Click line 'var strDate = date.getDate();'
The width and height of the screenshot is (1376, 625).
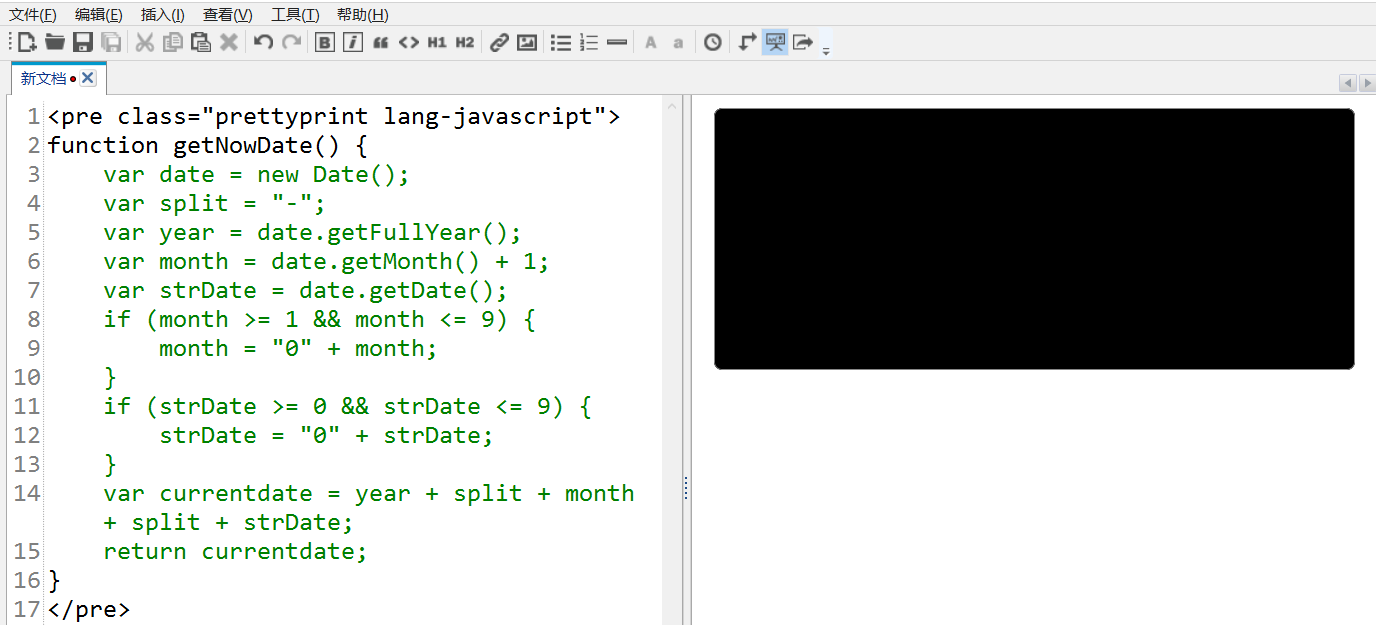coord(305,290)
